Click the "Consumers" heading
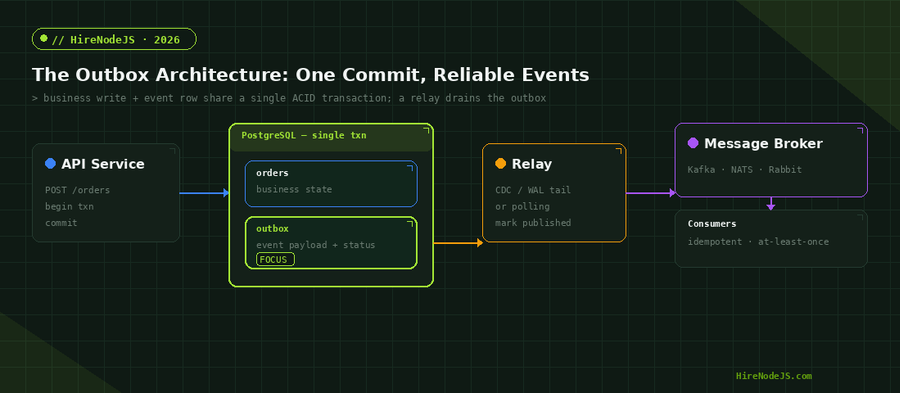 pos(712,224)
